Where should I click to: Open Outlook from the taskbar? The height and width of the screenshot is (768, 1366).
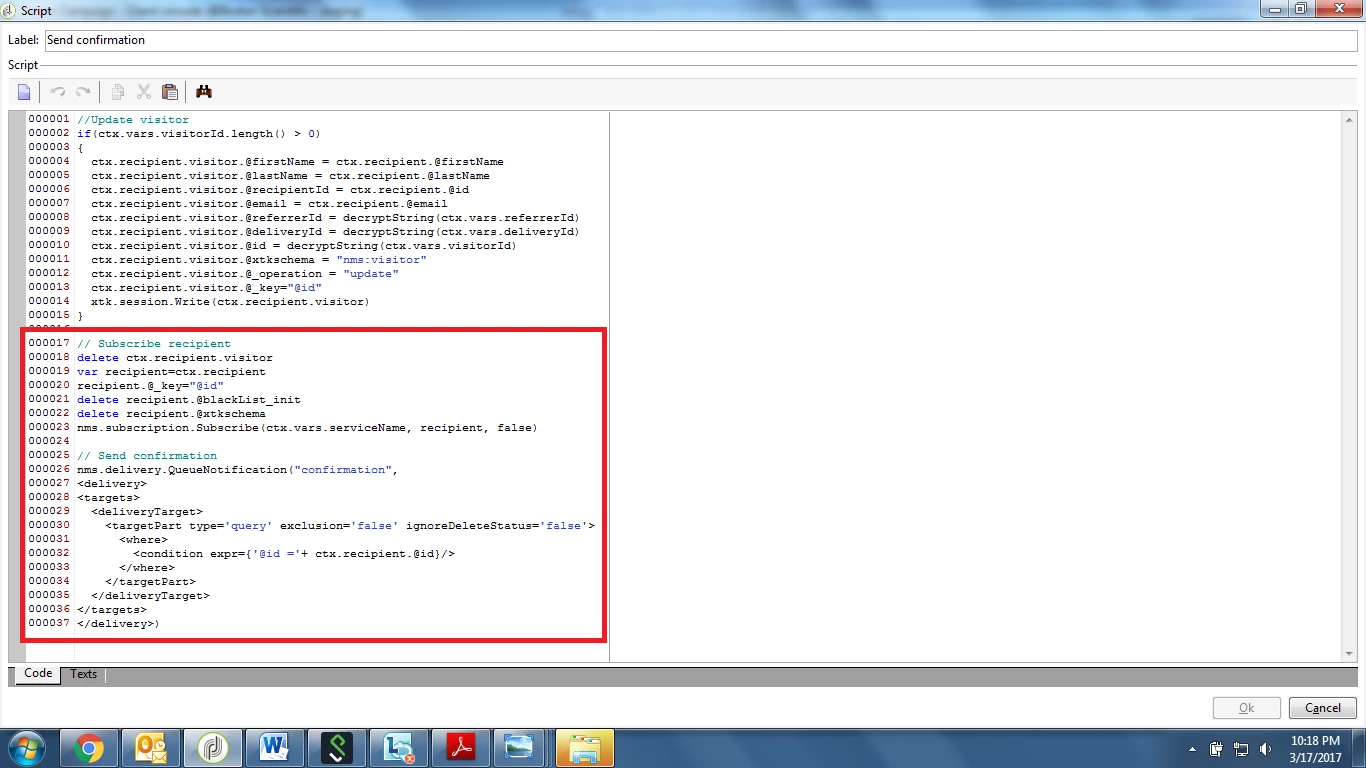[150, 748]
